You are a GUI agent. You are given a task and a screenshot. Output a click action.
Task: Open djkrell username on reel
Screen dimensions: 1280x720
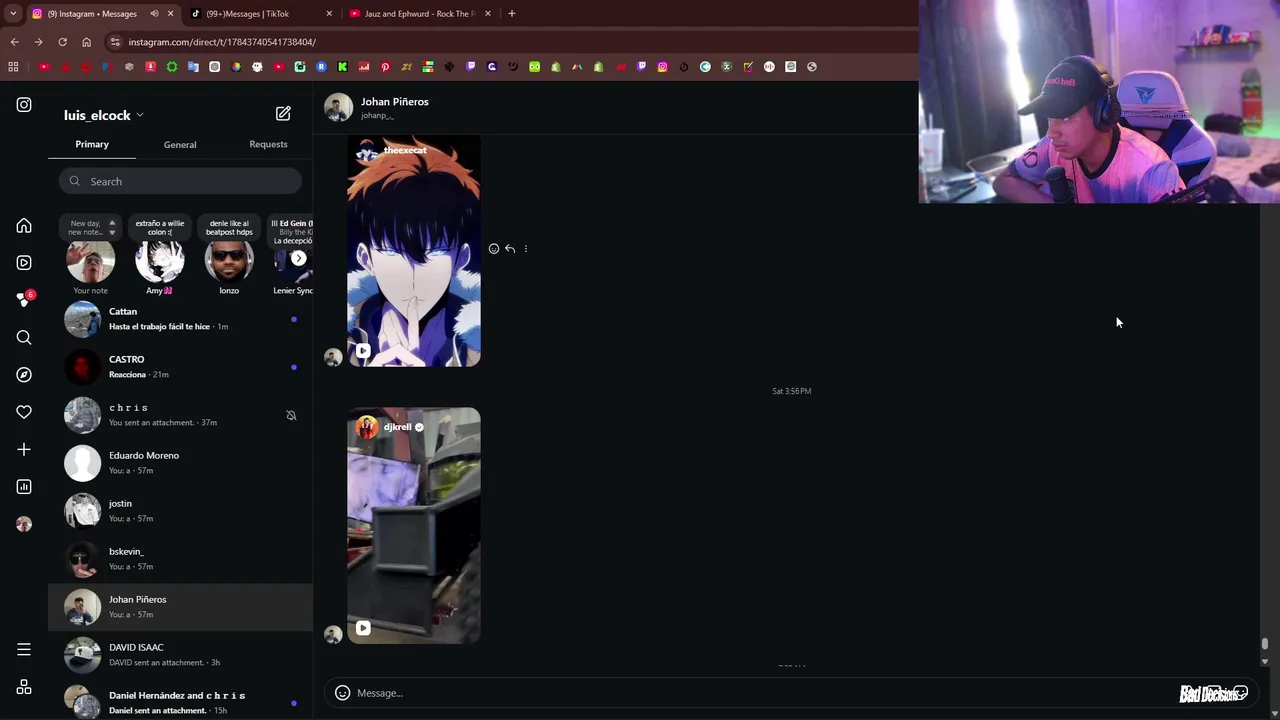coord(398,427)
